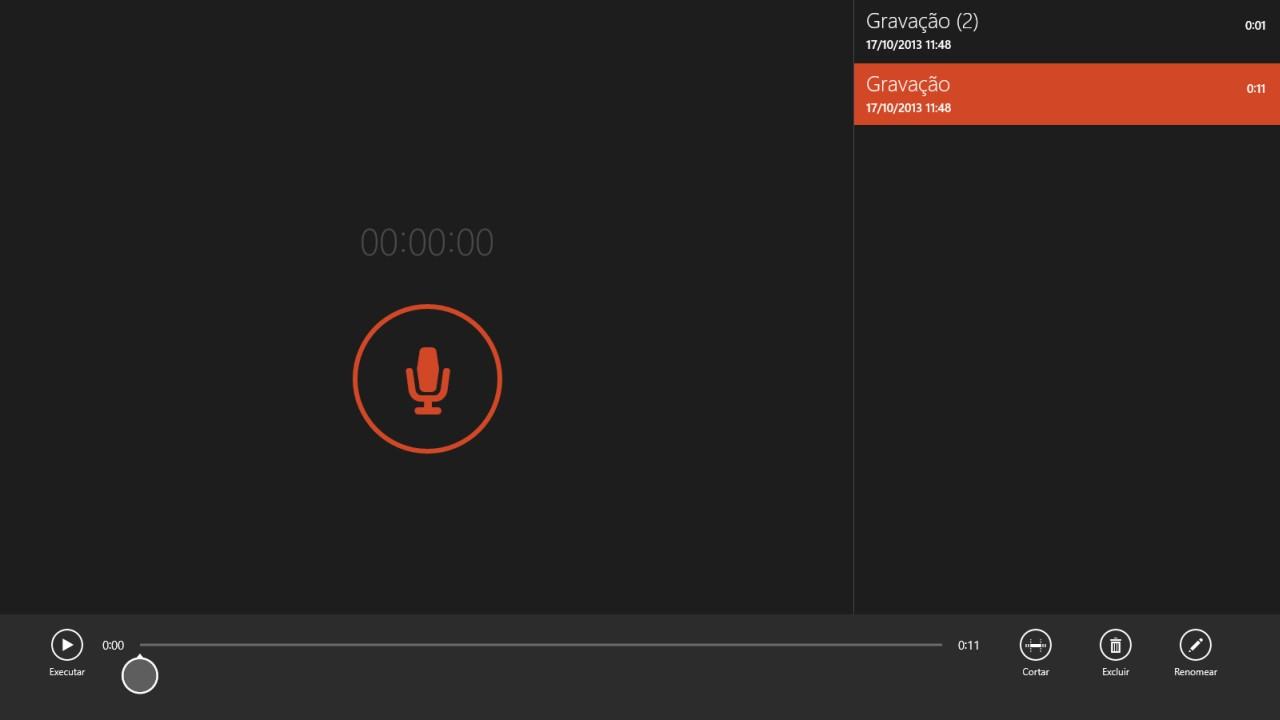This screenshot has height=720, width=1280.
Task: Start recording with the microphone button
Action: point(427,379)
